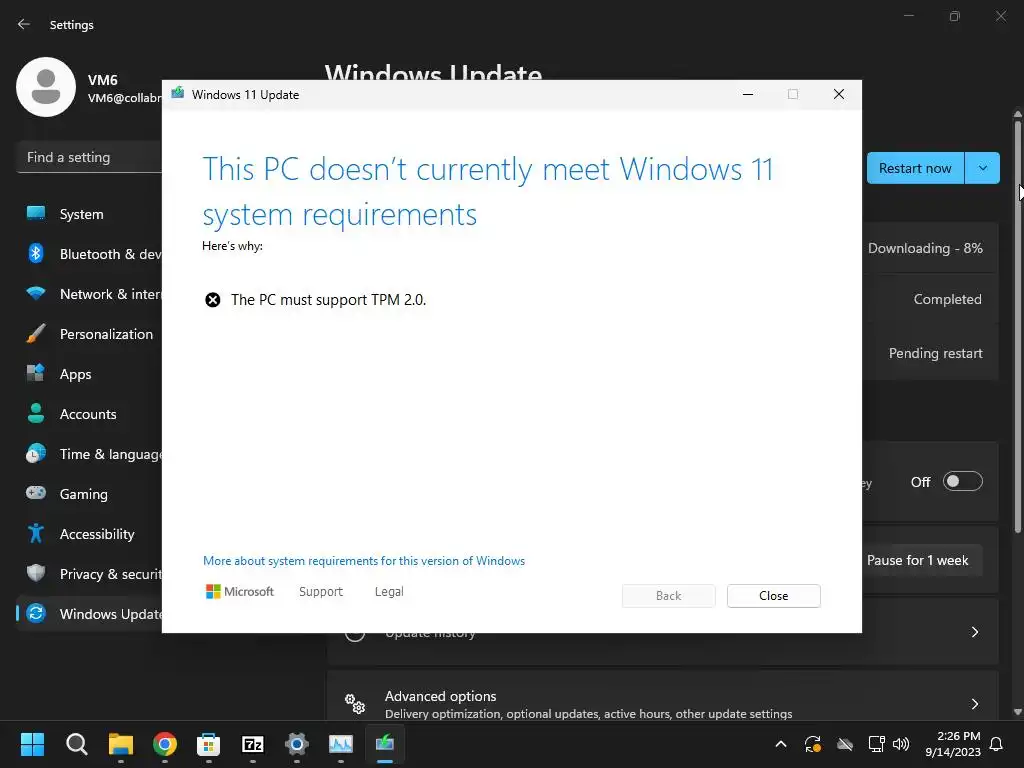Click the 'Pending restart' status text
Screen dimensions: 1024x768
[936, 353]
